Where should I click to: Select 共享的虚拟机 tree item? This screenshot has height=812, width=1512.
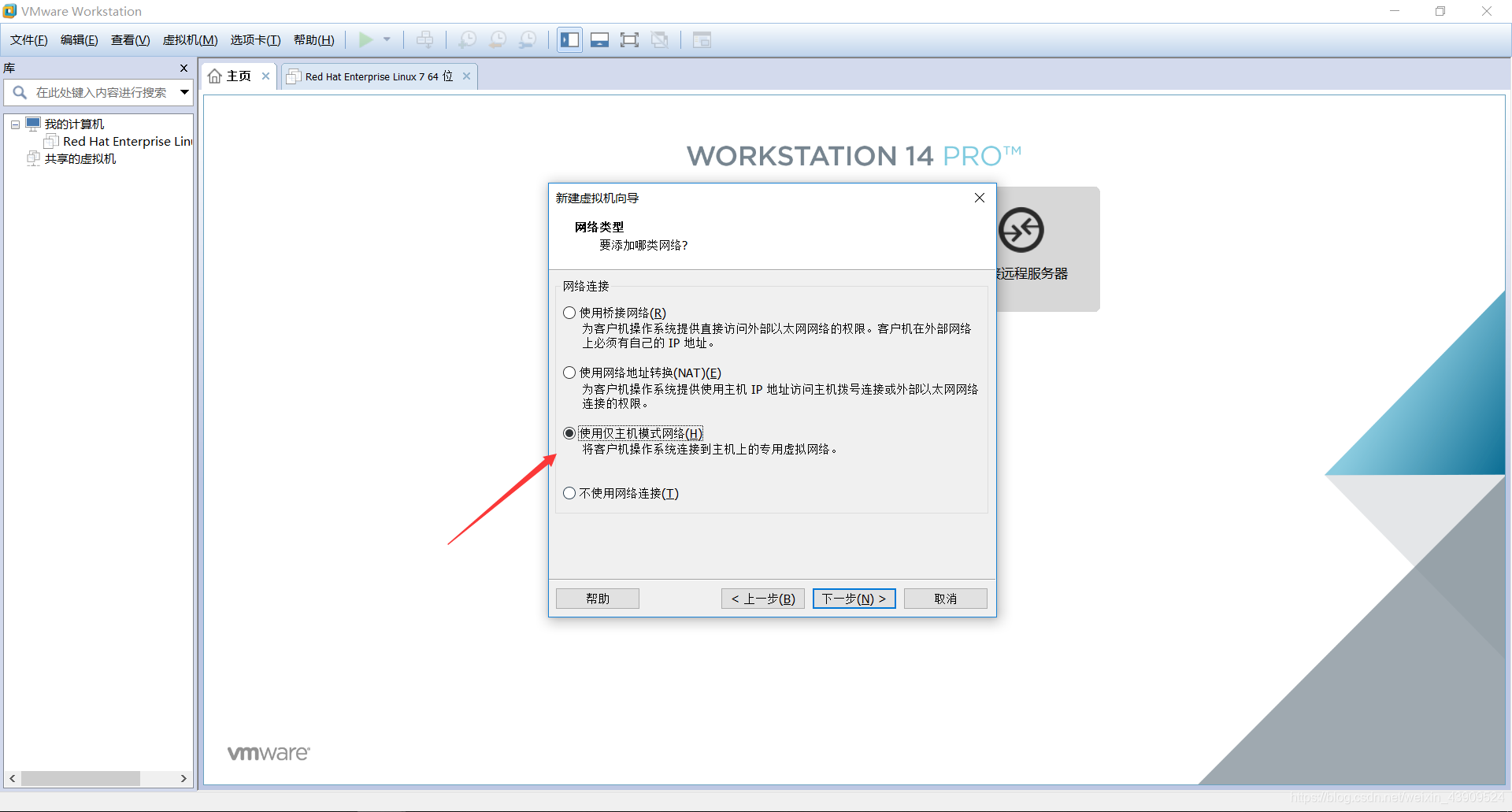pos(80,159)
